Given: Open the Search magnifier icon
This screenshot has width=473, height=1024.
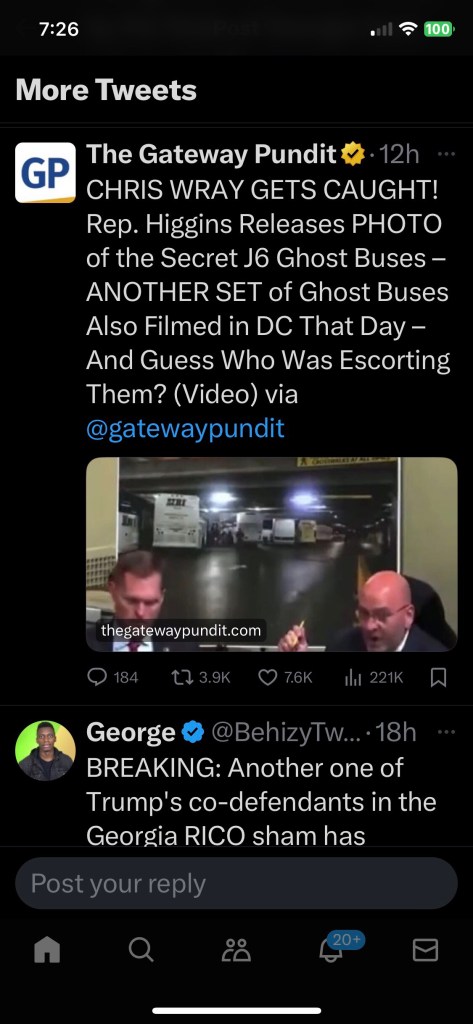Looking at the screenshot, I should coord(141,950).
